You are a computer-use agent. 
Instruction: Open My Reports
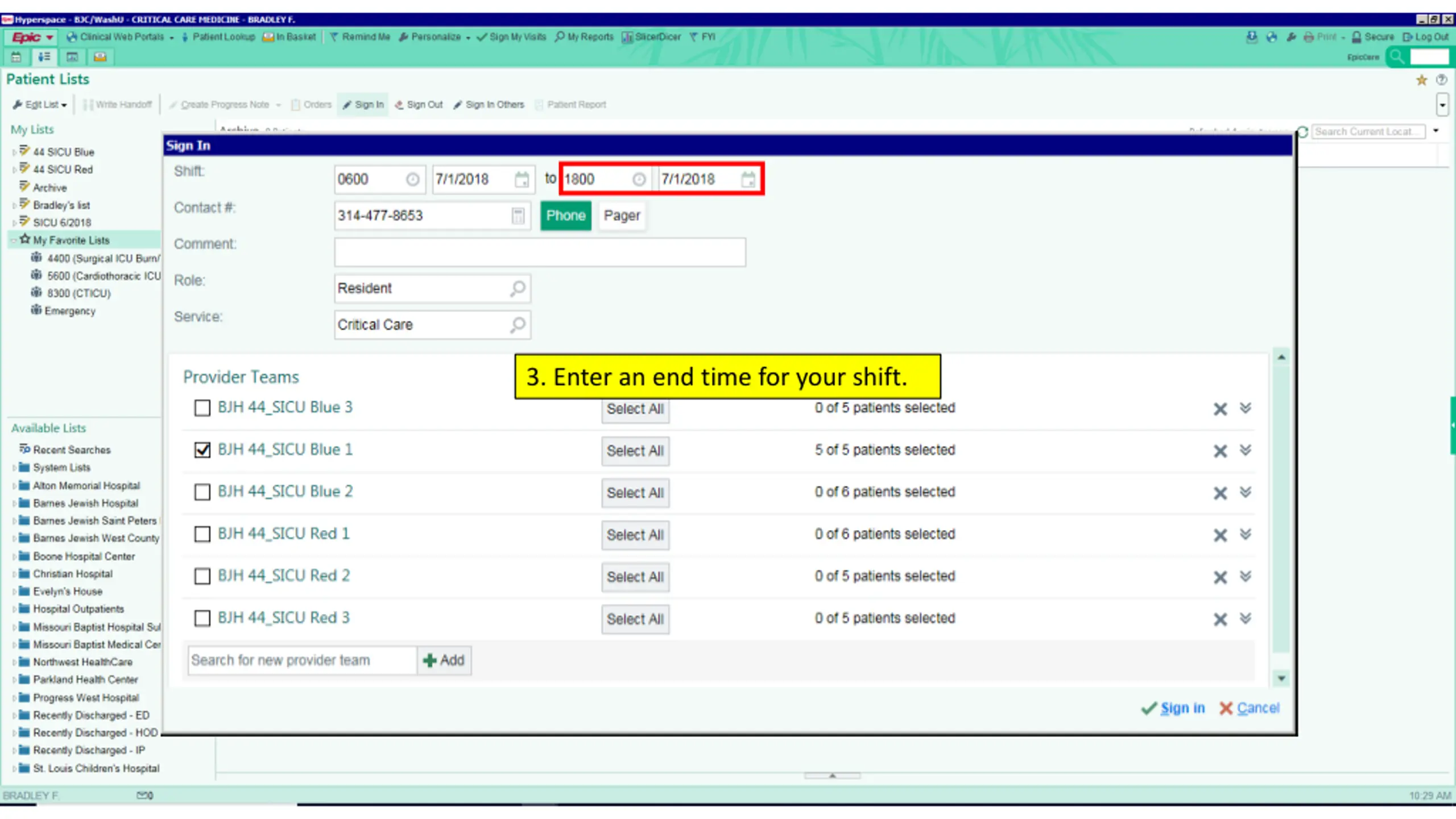click(x=584, y=37)
